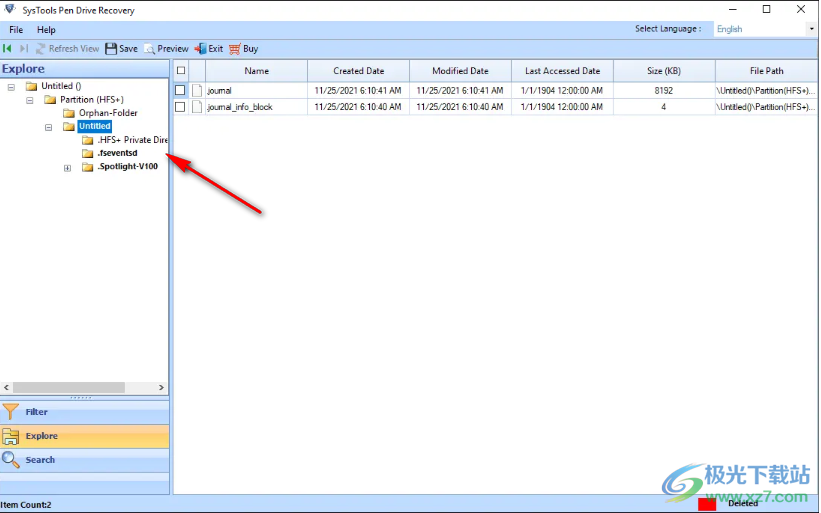
Task: Open the Help menu
Action: (x=46, y=30)
